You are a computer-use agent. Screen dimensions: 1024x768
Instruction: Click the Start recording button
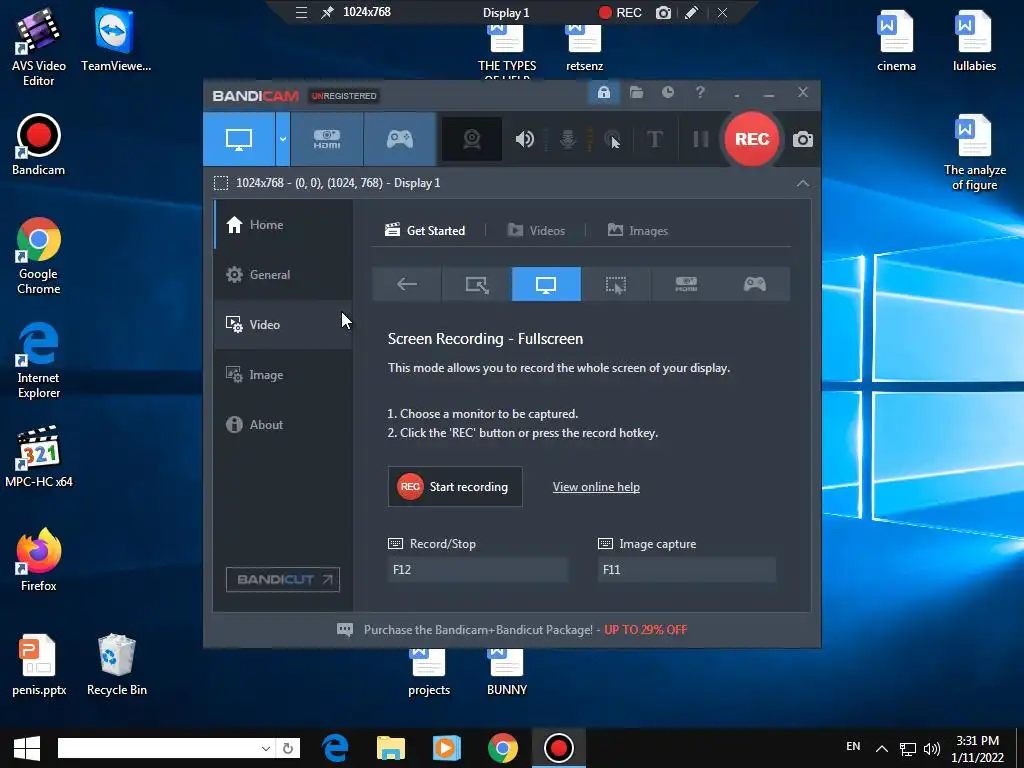click(x=455, y=487)
